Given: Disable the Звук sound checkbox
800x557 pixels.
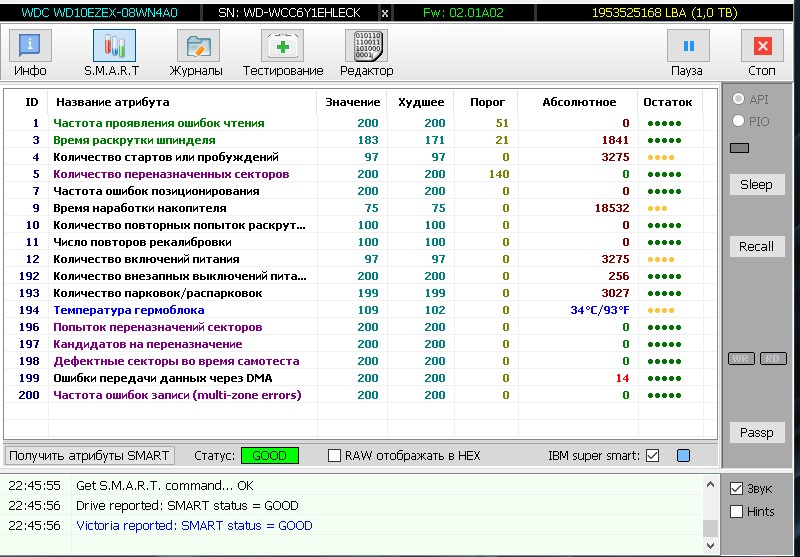Looking at the screenshot, I should coord(738,489).
